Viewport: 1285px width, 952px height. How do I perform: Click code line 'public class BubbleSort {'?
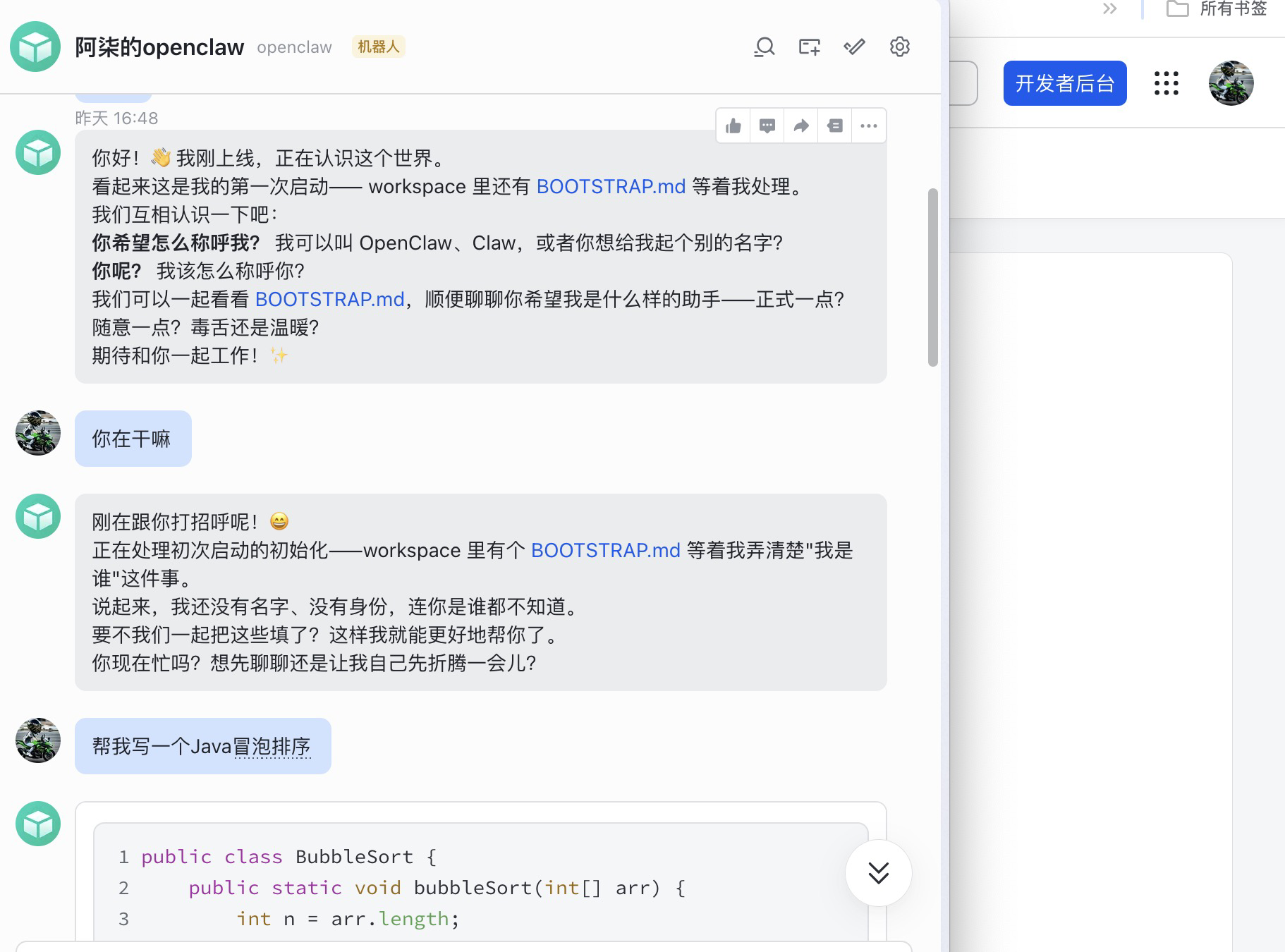288,857
